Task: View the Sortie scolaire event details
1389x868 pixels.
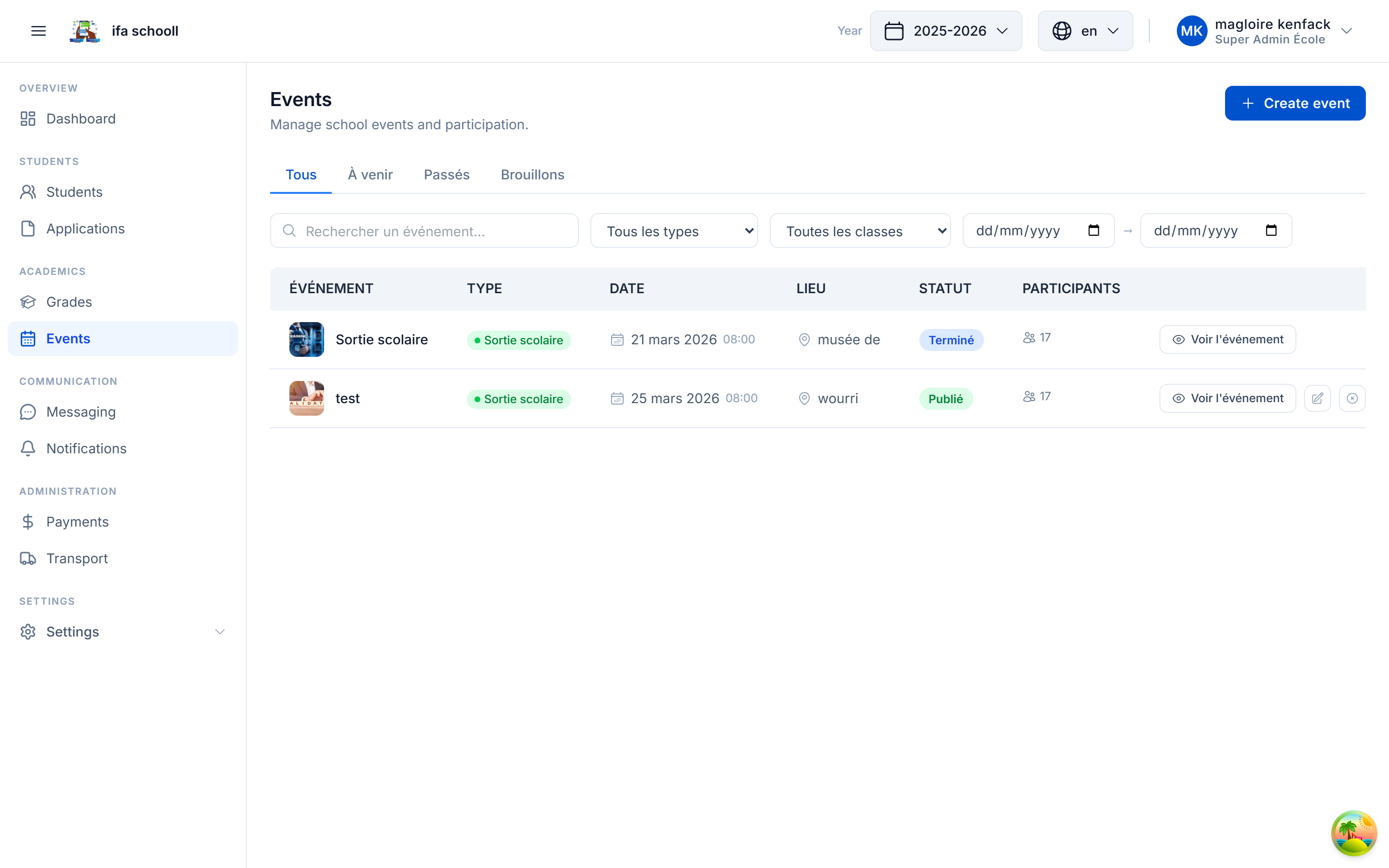Action: (x=1227, y=339)
